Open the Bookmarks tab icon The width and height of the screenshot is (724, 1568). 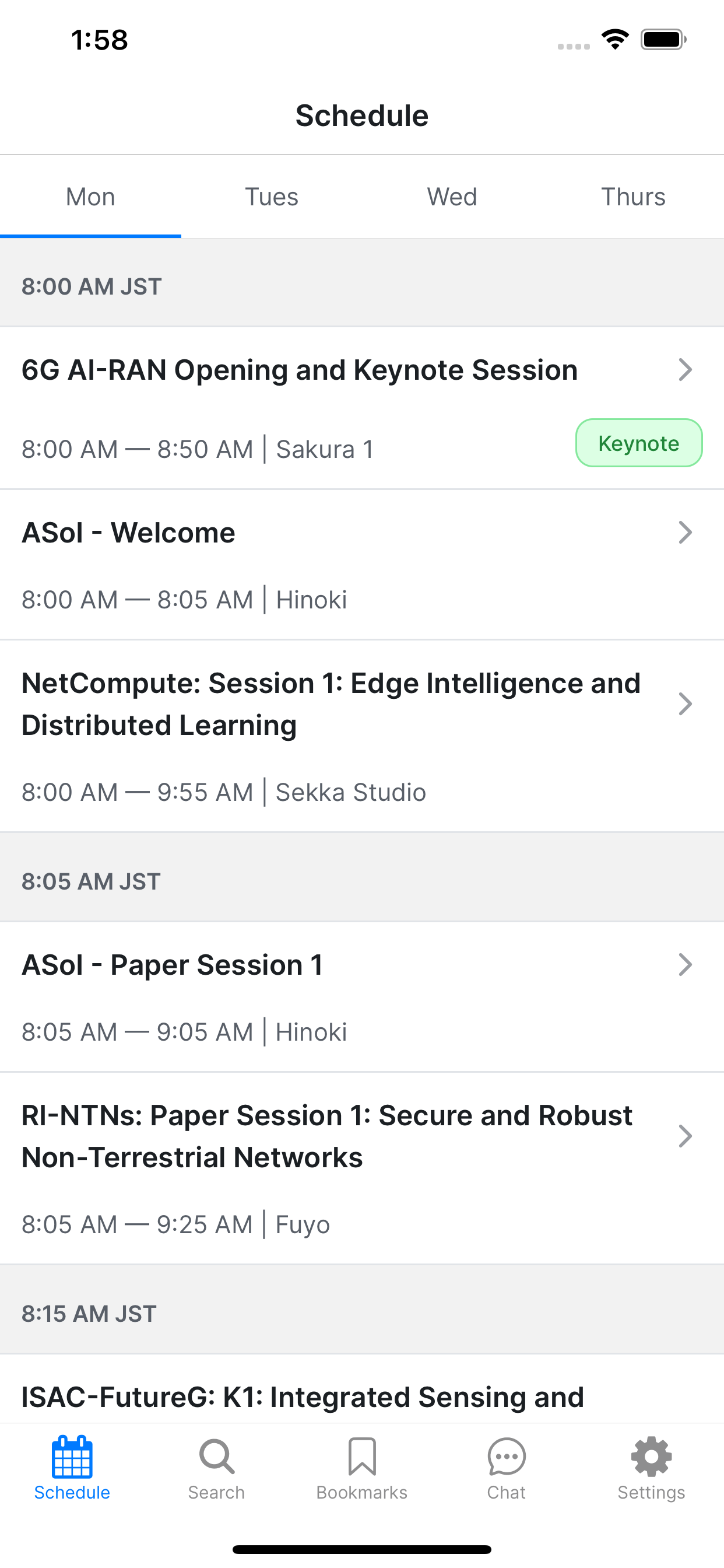click(362, 1457)
